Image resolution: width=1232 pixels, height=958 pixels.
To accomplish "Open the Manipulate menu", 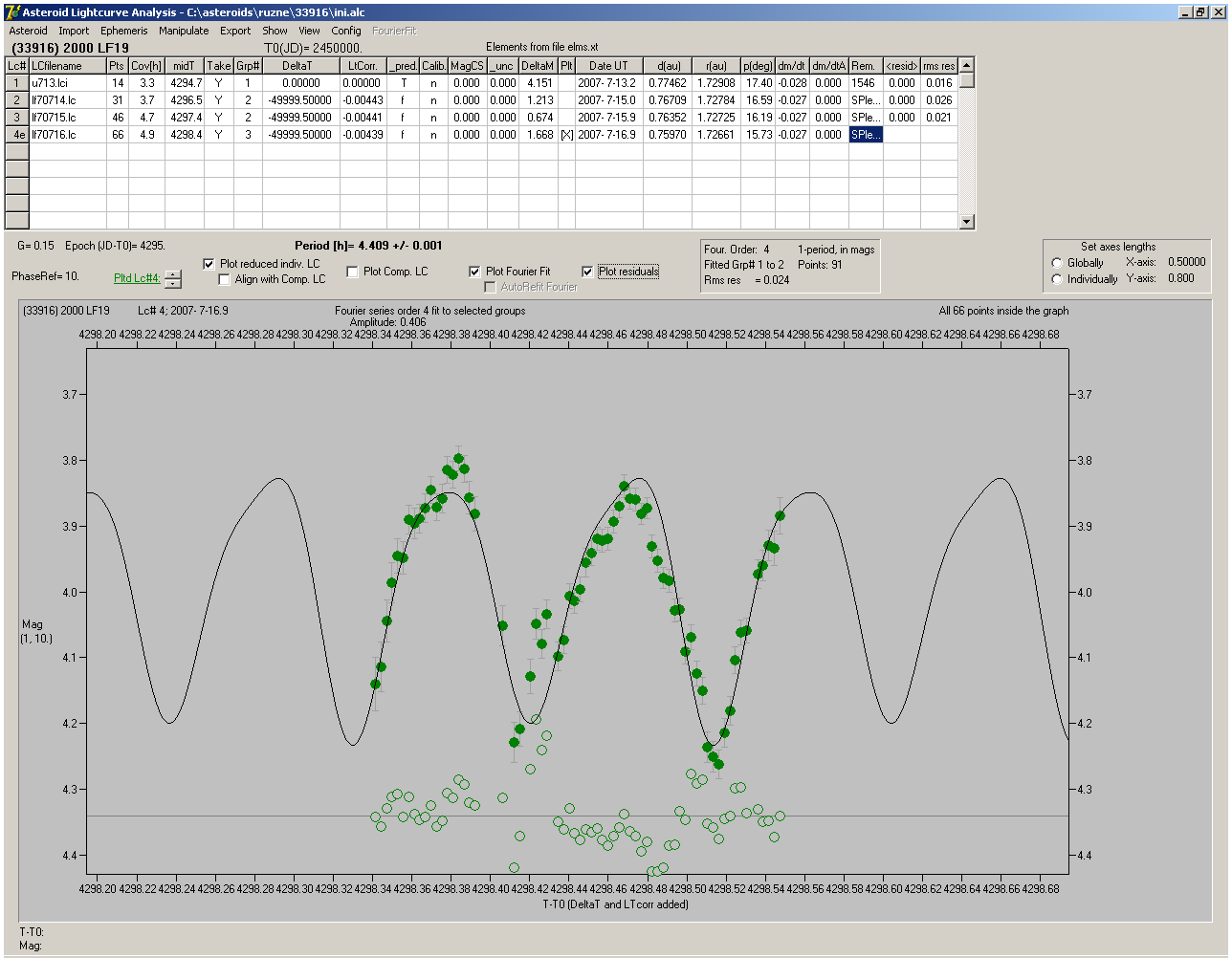I will (184, 31).
